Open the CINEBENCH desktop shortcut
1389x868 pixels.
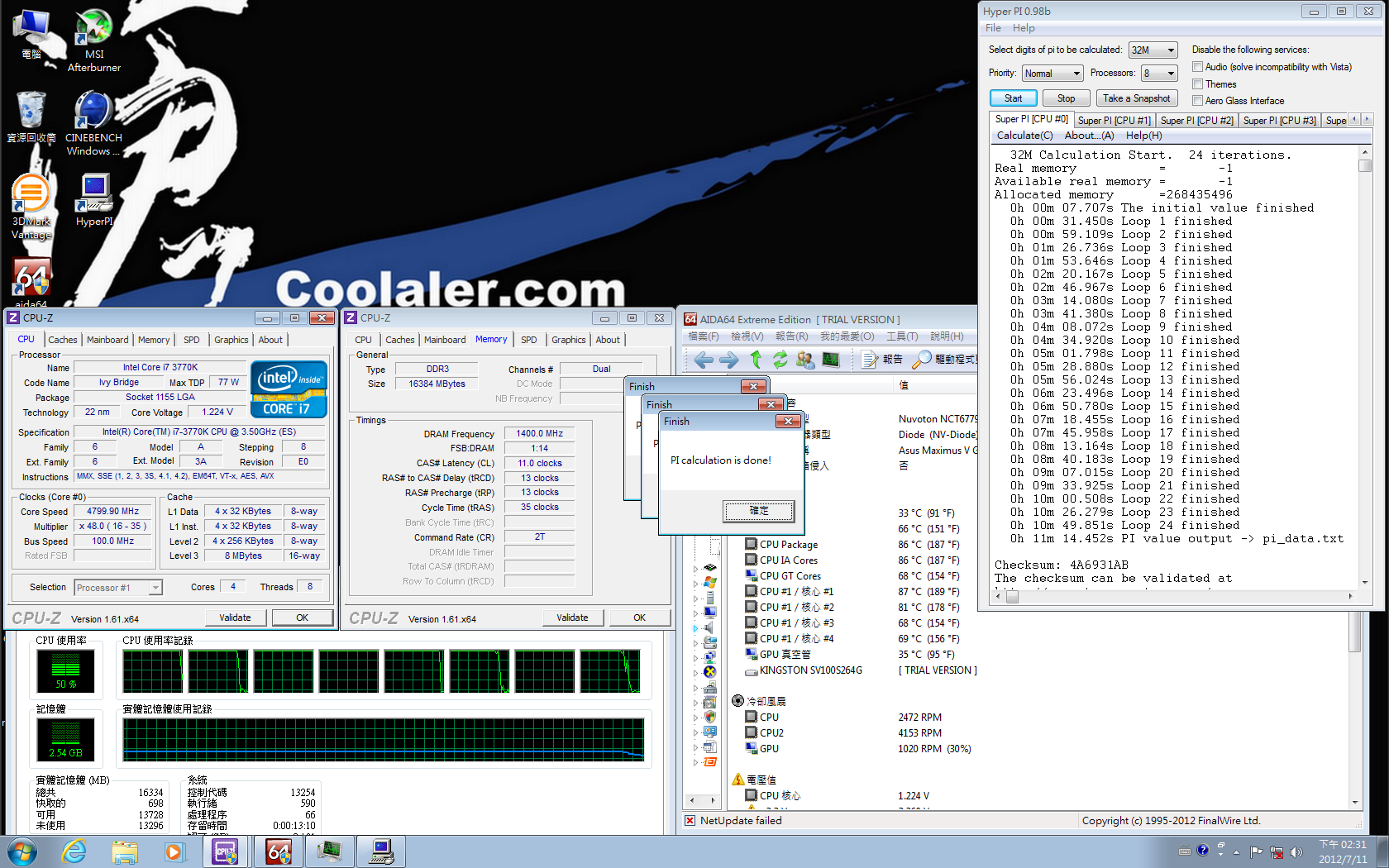click(93, 124)
